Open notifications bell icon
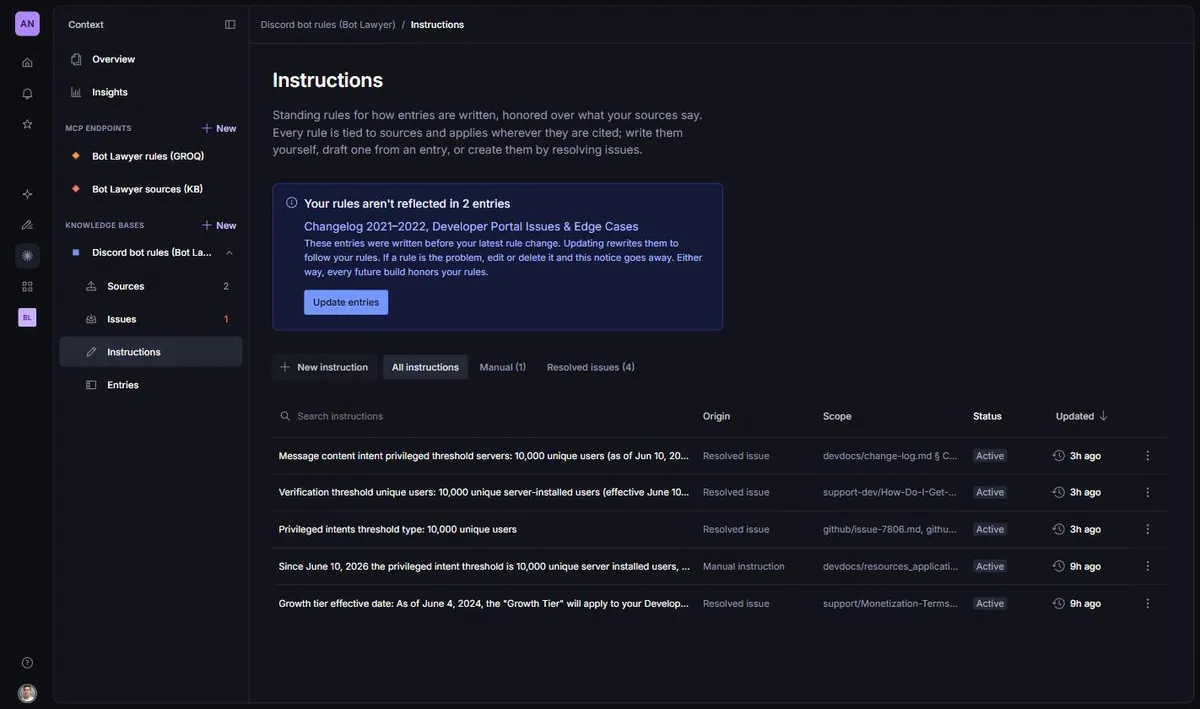This screenshot has width=1200, height=709. [x=27, y=93]
